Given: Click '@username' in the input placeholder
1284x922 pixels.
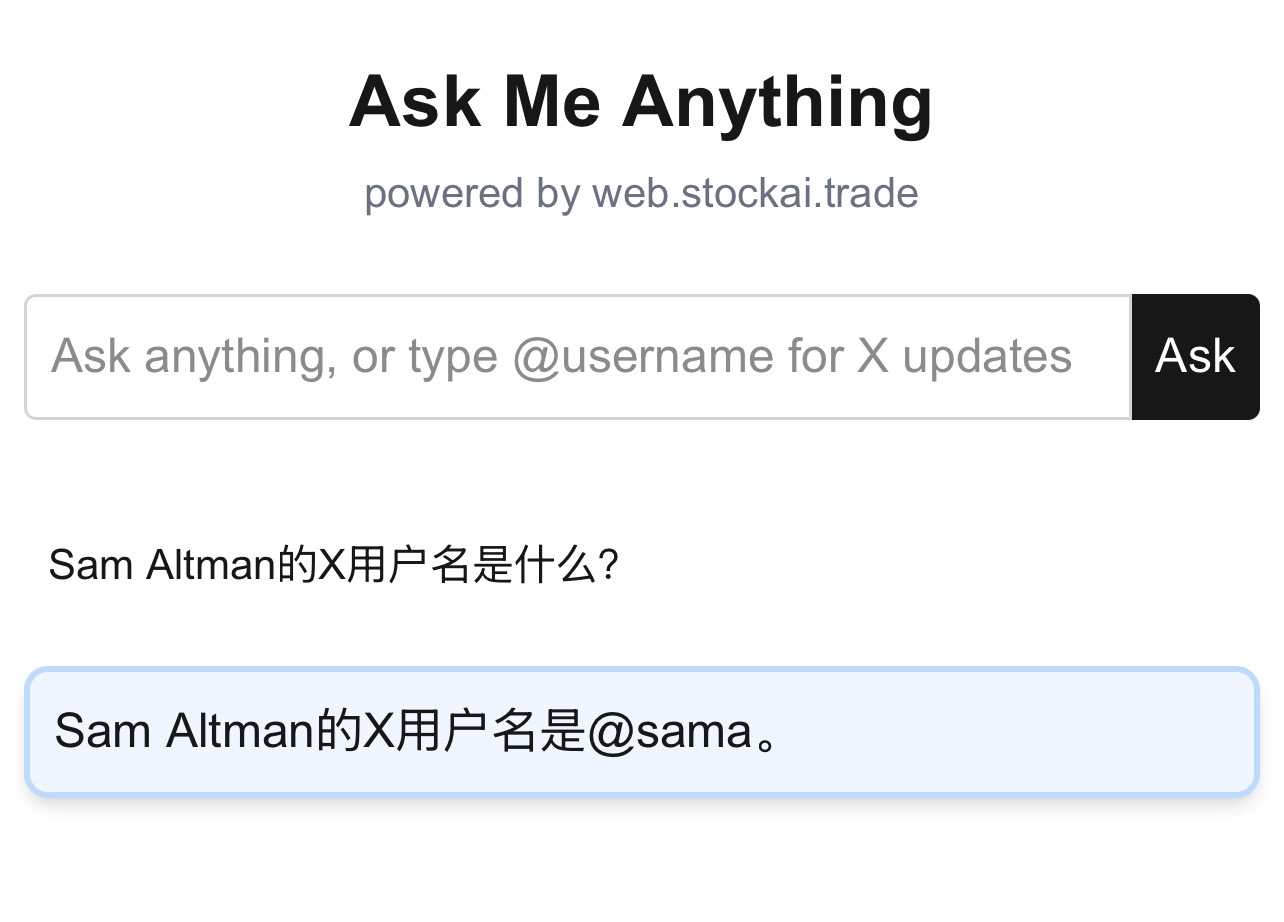Looking at the screenshot, I should click(x=644, y=356).
